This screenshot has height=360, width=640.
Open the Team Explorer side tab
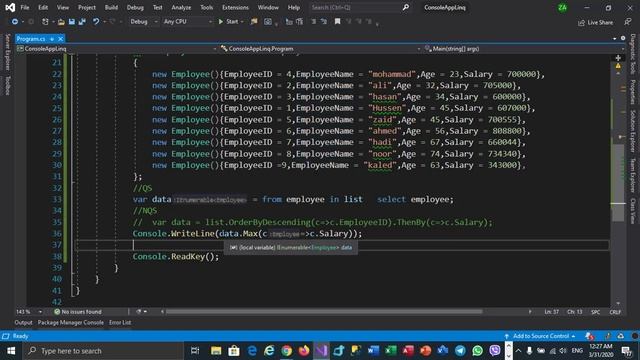(633, 176)
